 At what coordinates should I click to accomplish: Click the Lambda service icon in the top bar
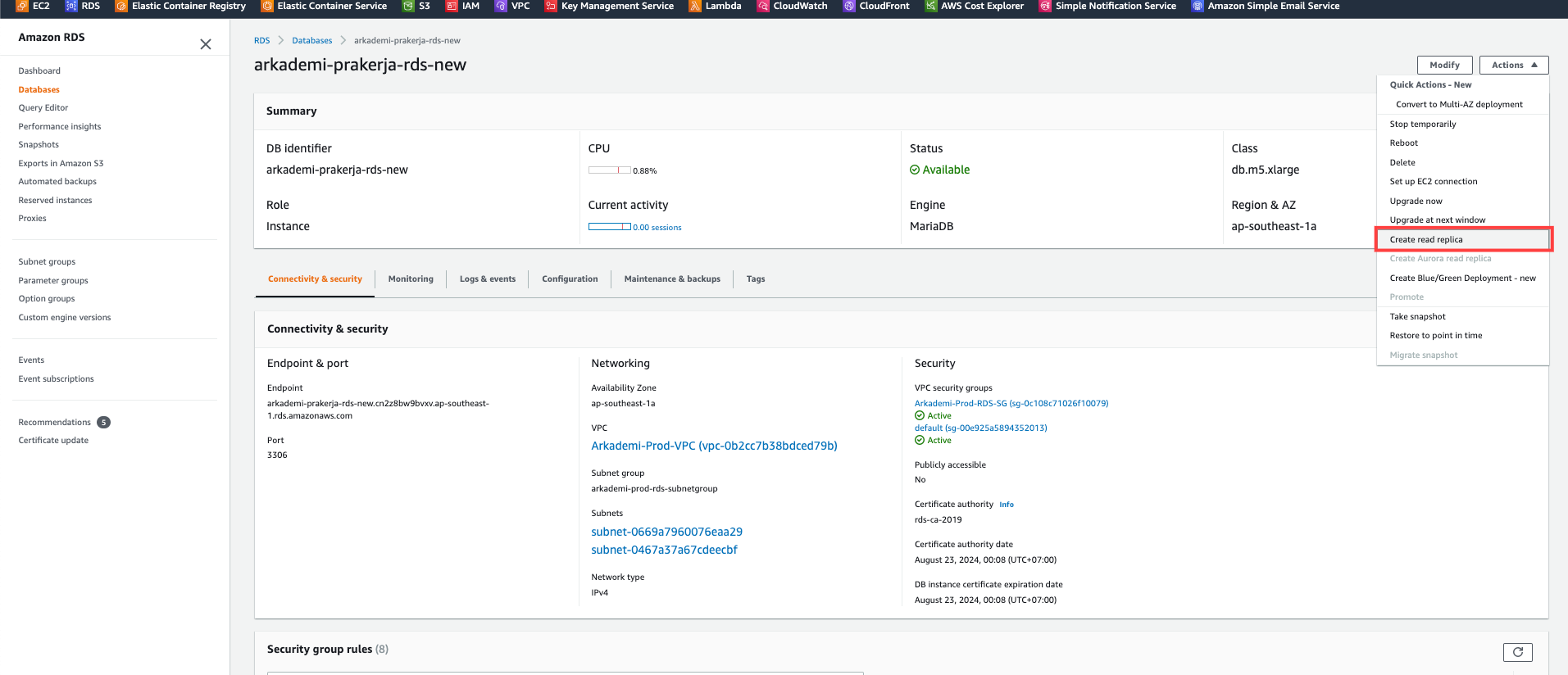695,6
